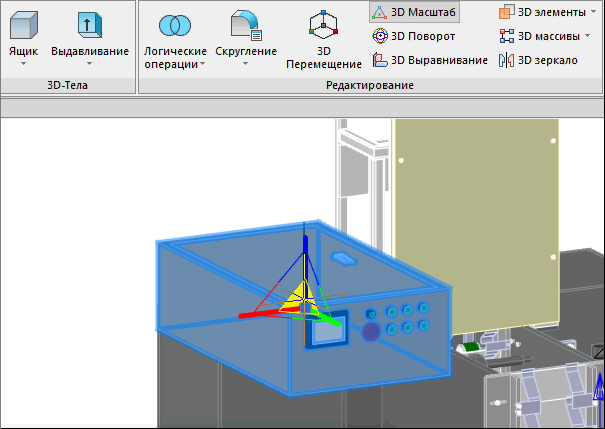Click the 3D Масштаб text label
This screenshot has height=429, width=605.
(x=423, y=12)
